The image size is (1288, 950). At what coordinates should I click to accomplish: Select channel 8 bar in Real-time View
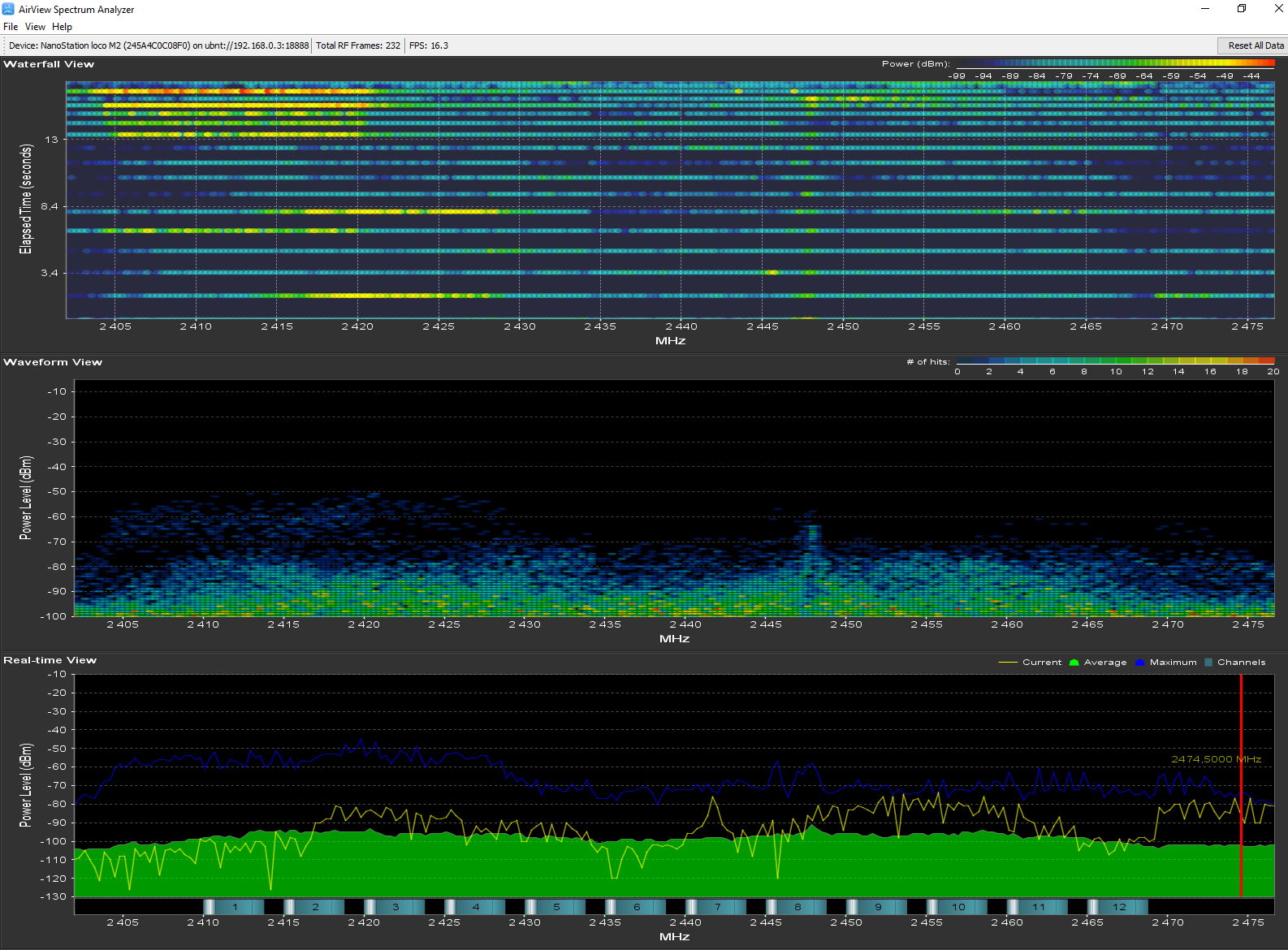(x=797, y=907)
